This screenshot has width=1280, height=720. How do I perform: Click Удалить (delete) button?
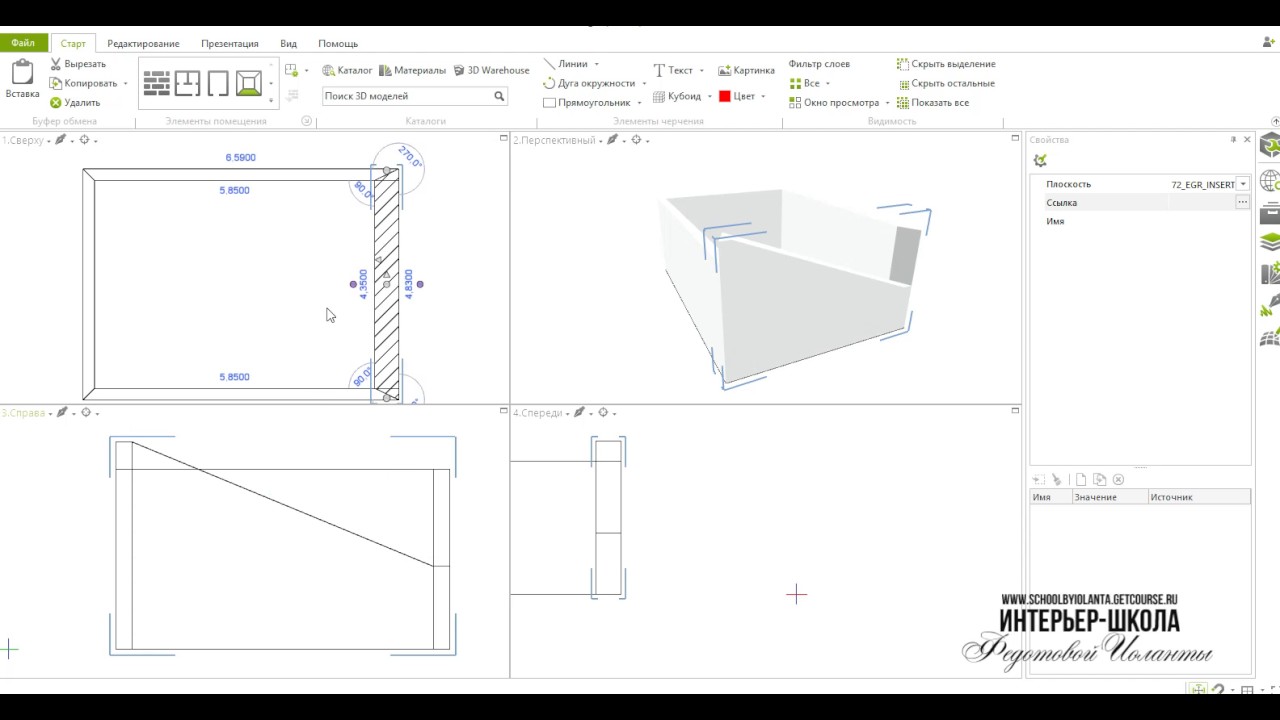tap(75, 102)
